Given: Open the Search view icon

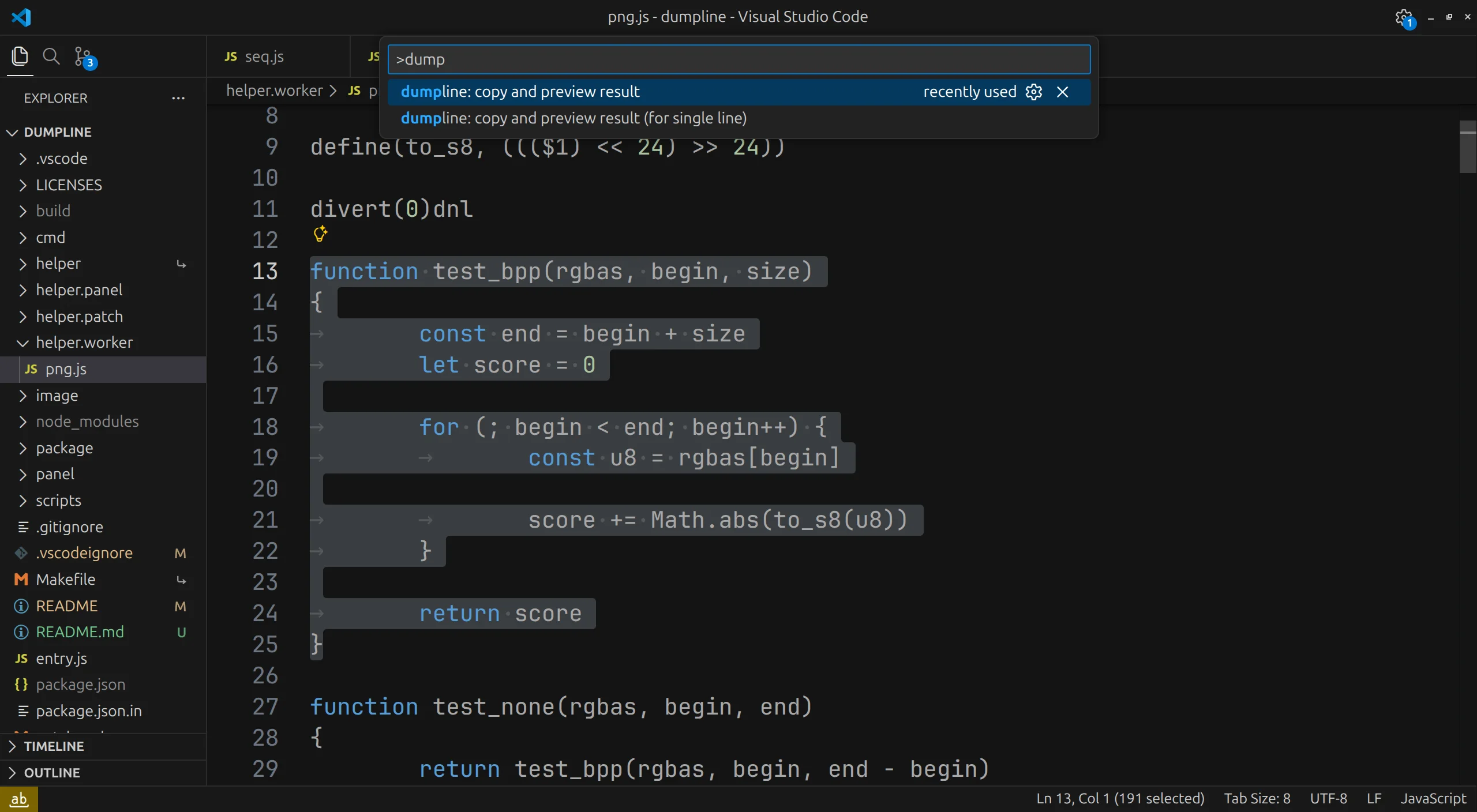Looking at the screenshot, I should (x=51, y=57).
